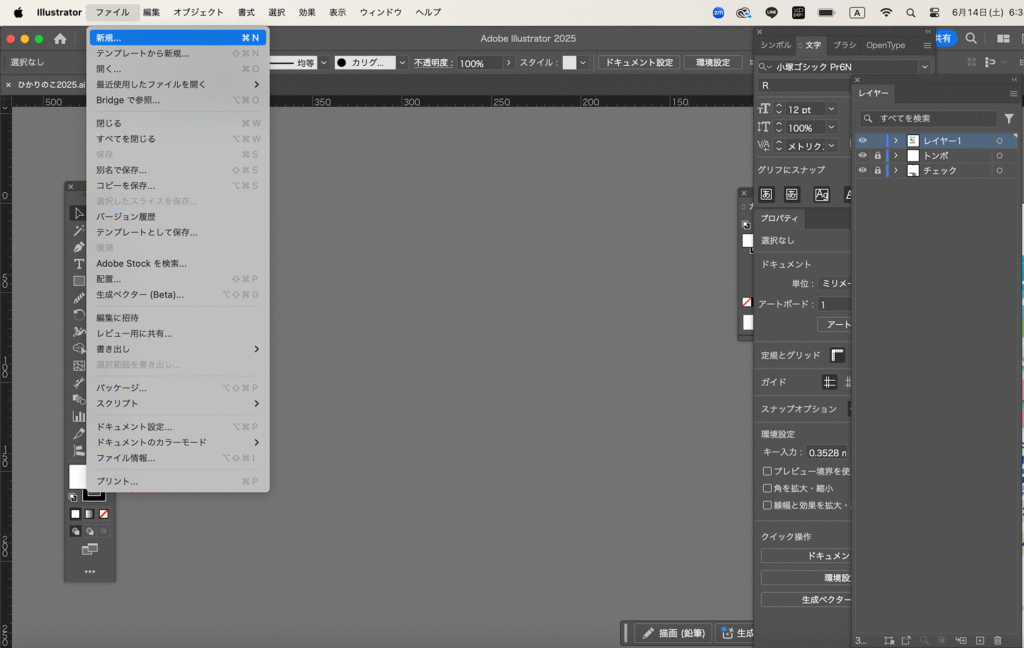
Task: Open the Layers panel hamburger menu
Action: point(1013,93)
